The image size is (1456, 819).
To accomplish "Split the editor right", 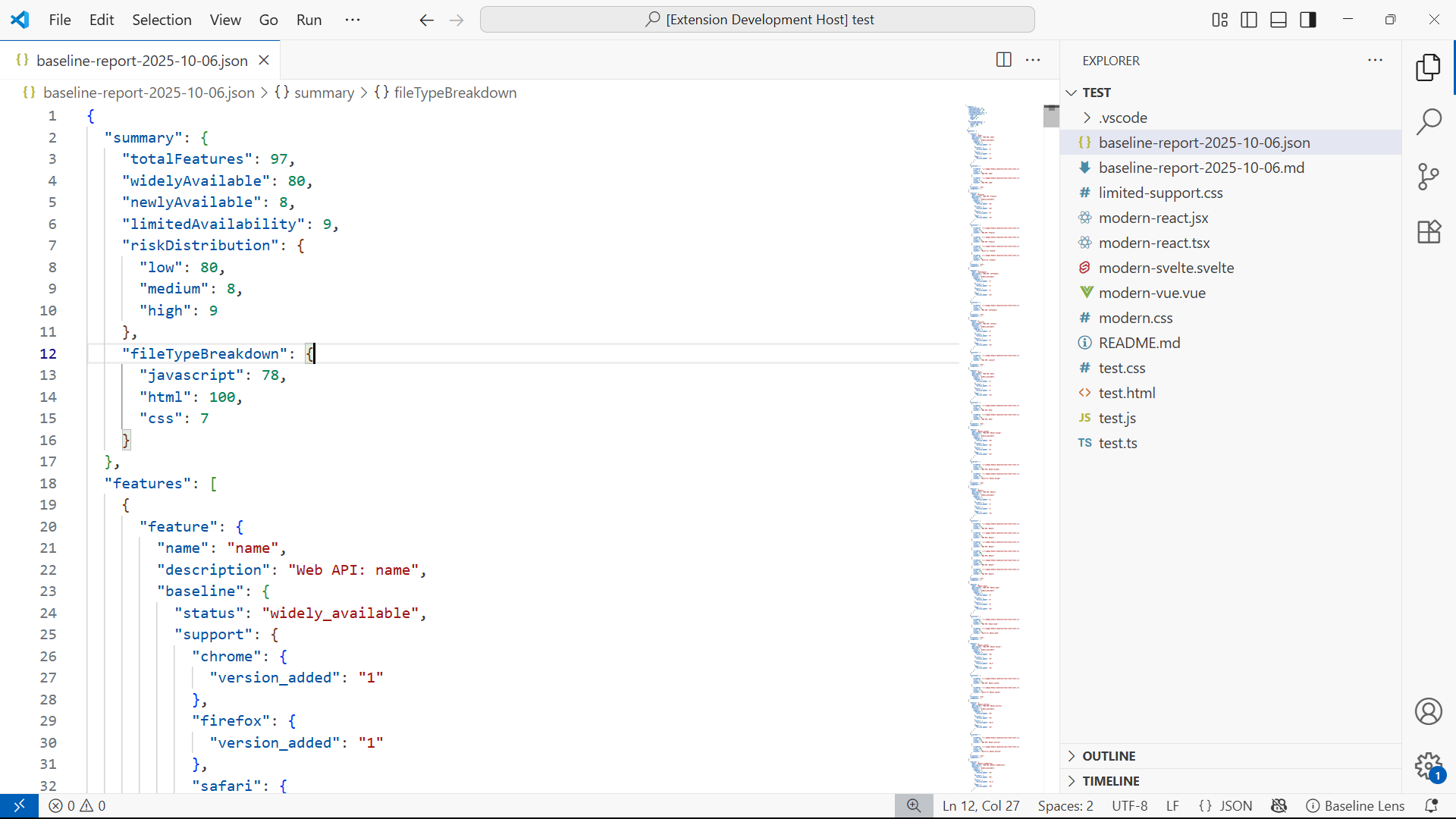I will (1003, 60).
